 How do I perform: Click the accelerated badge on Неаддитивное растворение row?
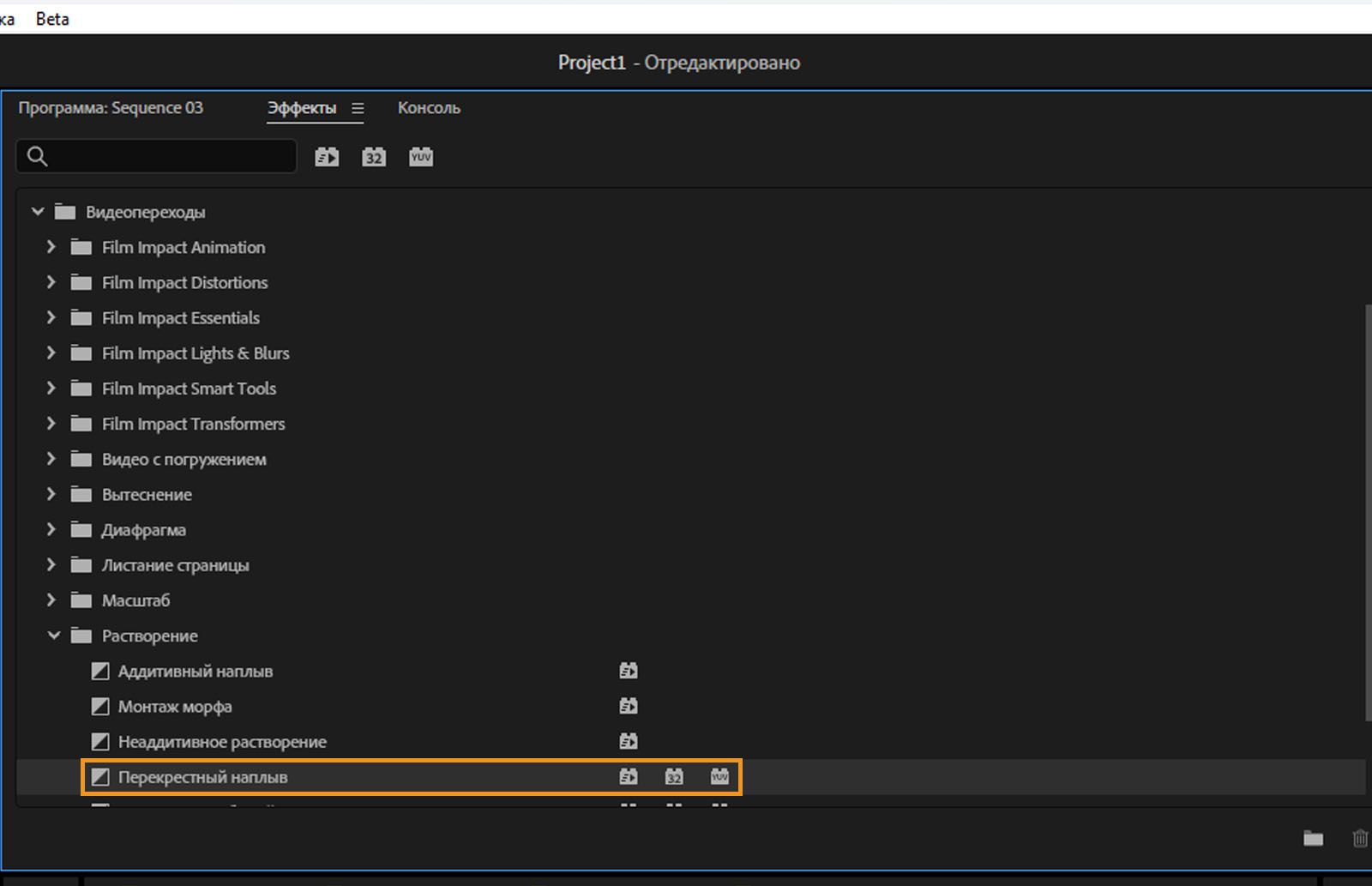(x=629, y=741)
